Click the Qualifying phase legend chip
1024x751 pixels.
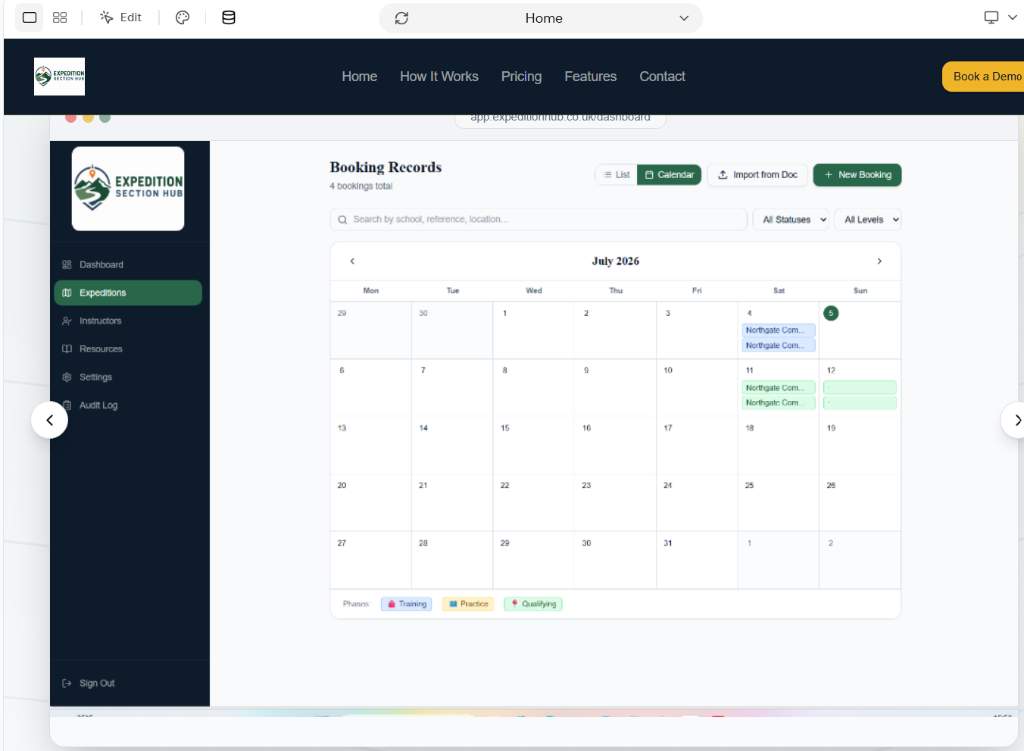tap(533, 604)
